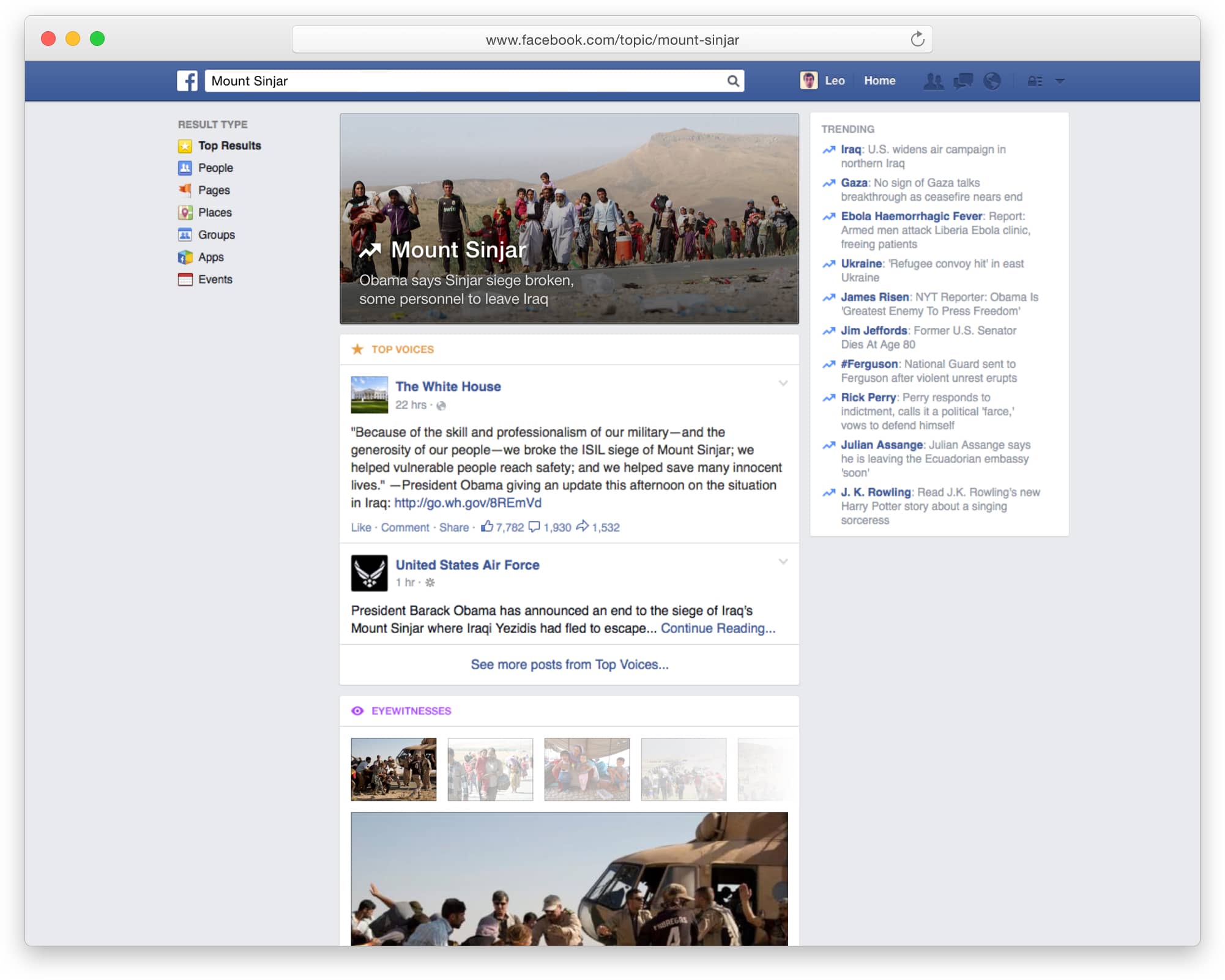Select the Groups filter icon
The height and width of the screenshot is (980, 1225).
[x=185, y=235]
